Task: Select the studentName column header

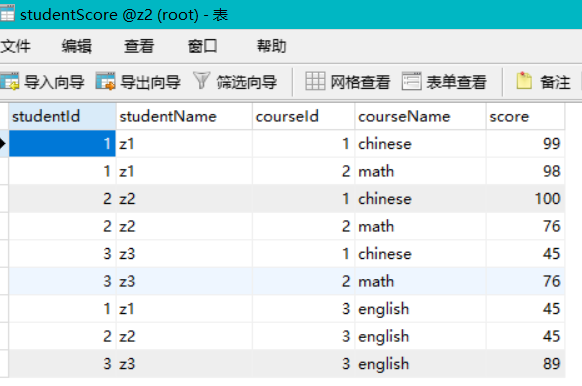Action: [x=184, y=117]
